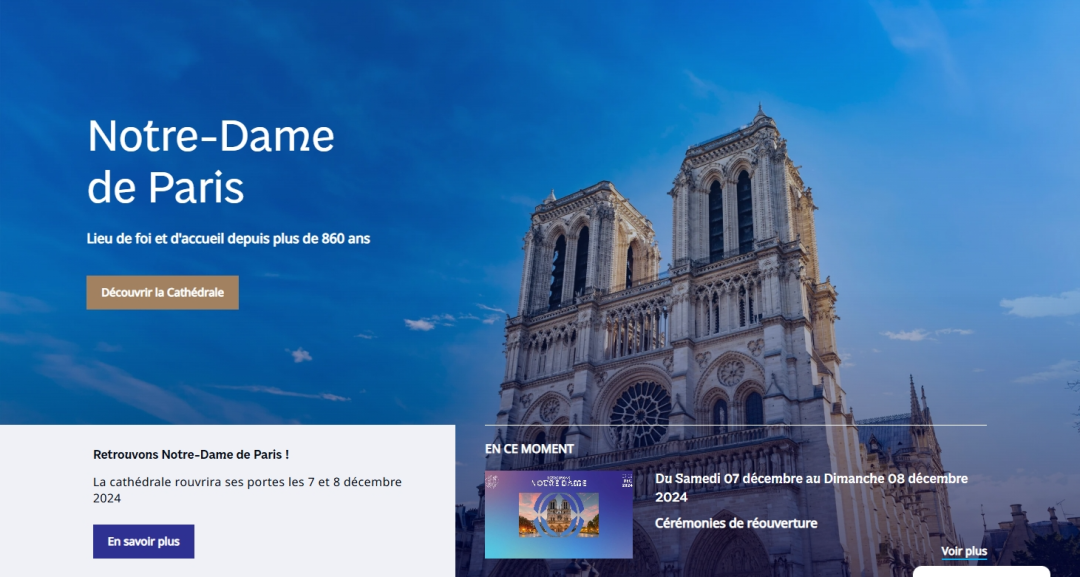Follow the Voir plus link
This screenshot has width=1080, height=577.
point(964,552)
